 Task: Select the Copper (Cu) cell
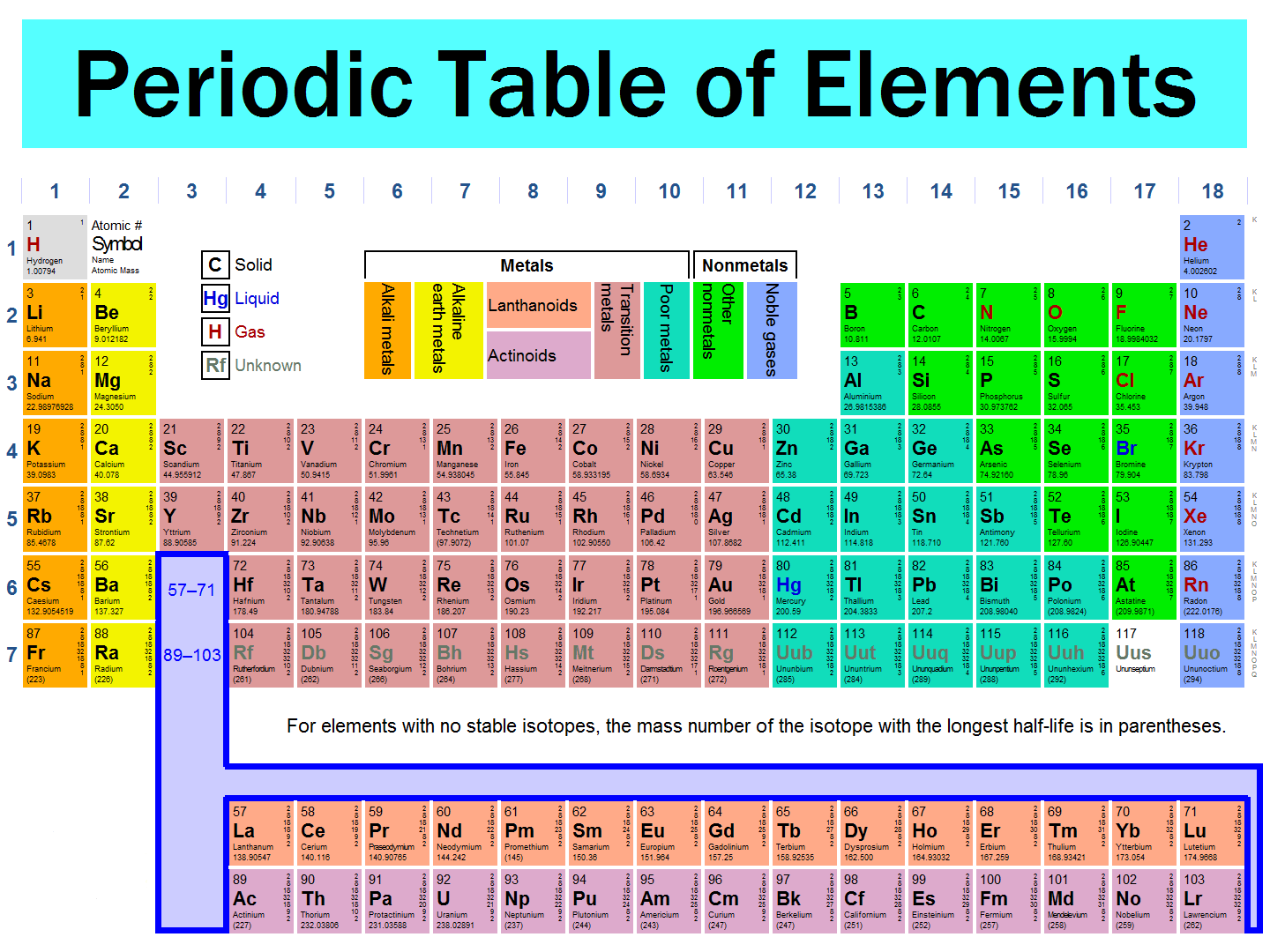point(736,450)
